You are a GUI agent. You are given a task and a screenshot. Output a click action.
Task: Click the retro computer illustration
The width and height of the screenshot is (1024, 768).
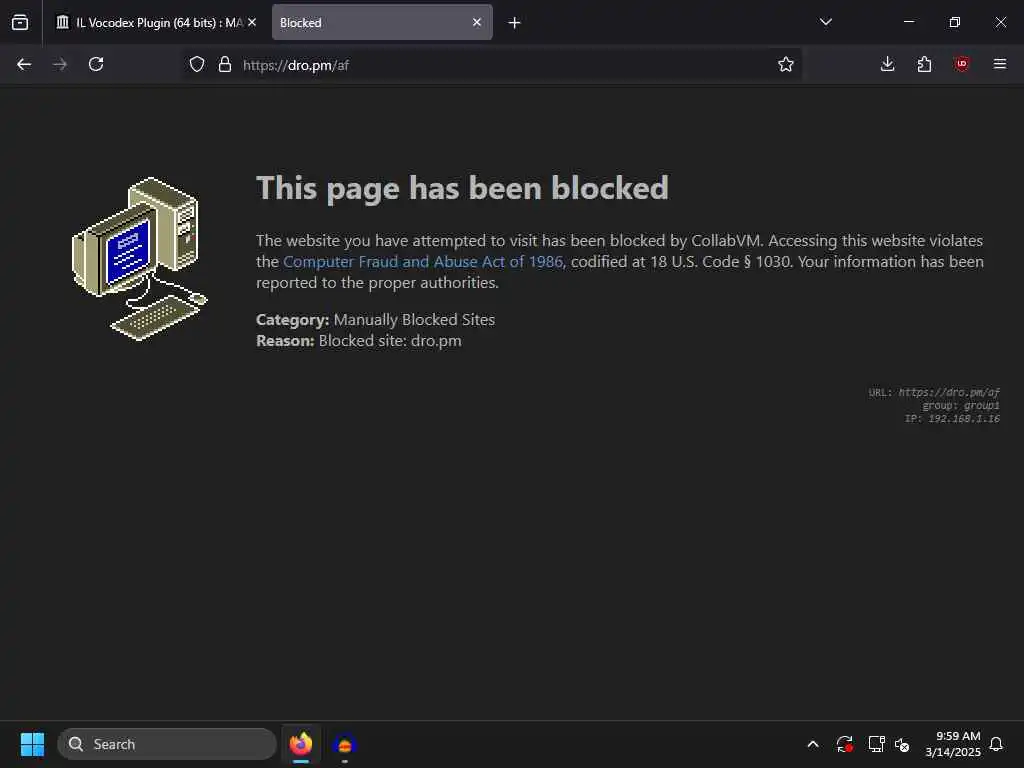coord(139,259)
